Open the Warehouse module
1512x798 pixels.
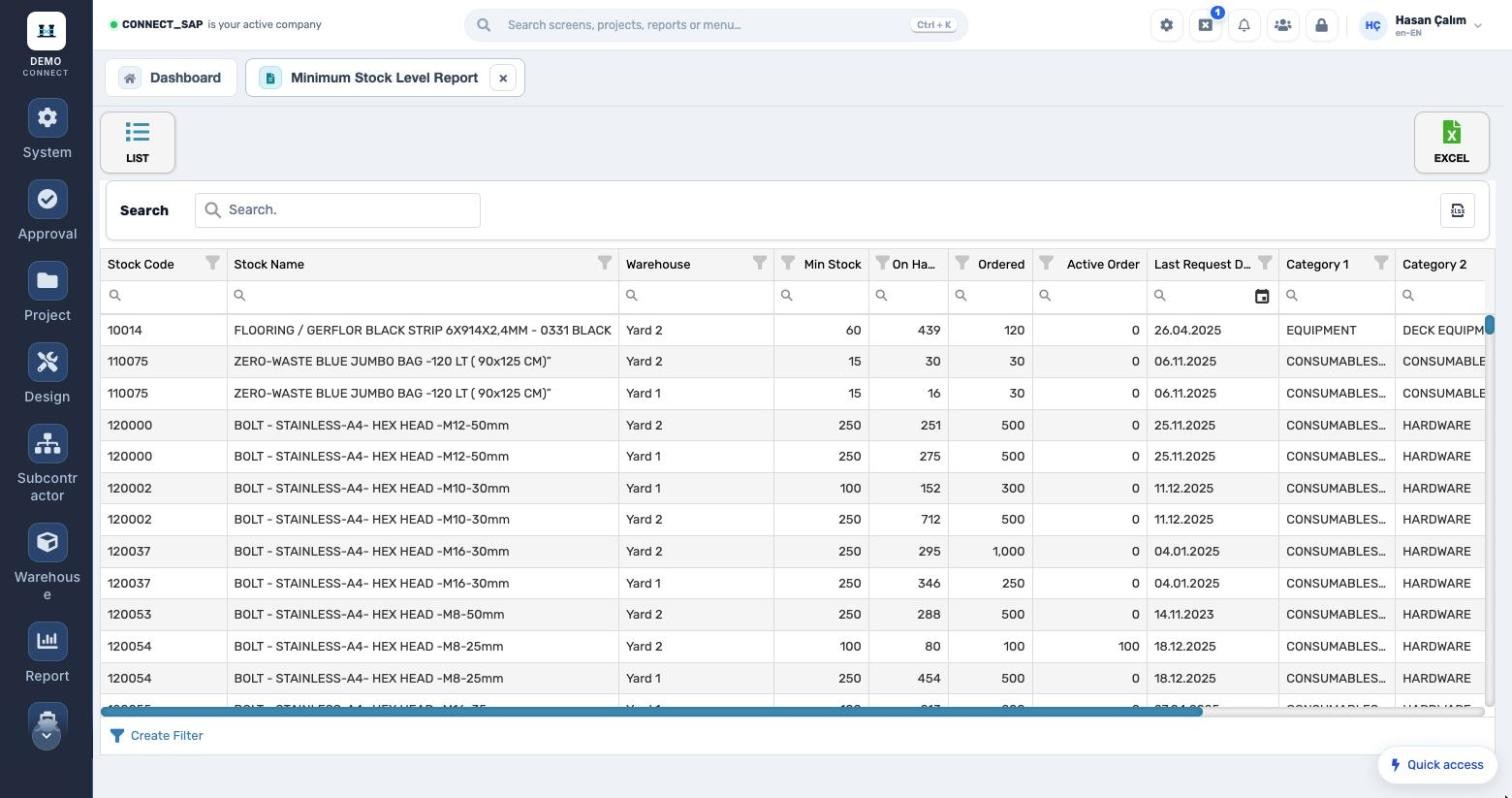[x=47, y=563]
